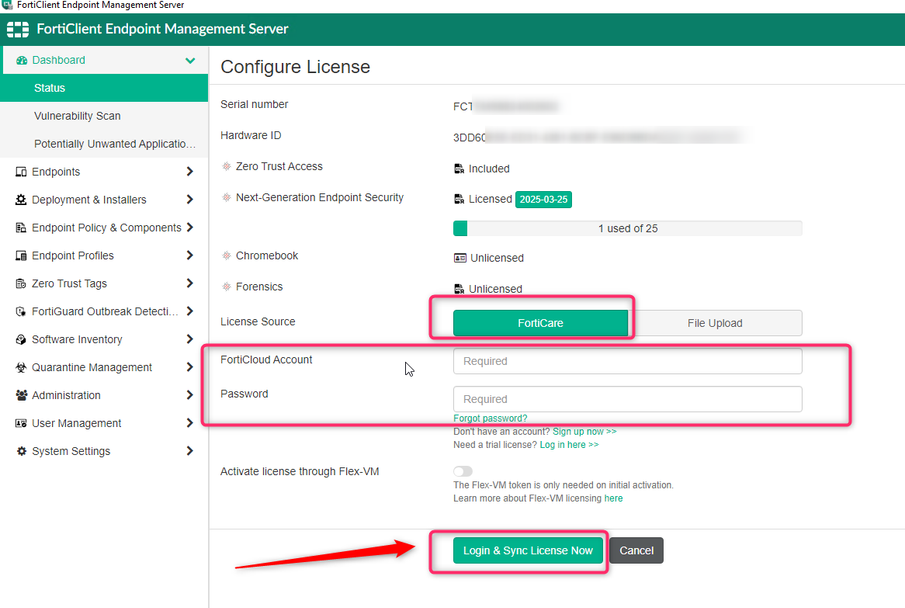Click the Forensics feature icon
905x608 pixels.
pyautogui.click(x=226, y=286)
